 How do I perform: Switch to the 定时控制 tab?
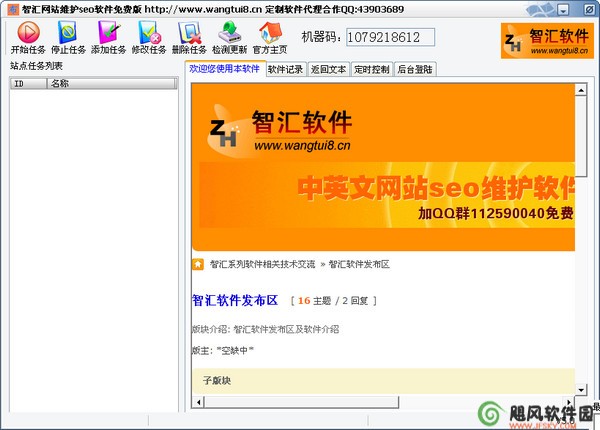click(x=372, y=69)
